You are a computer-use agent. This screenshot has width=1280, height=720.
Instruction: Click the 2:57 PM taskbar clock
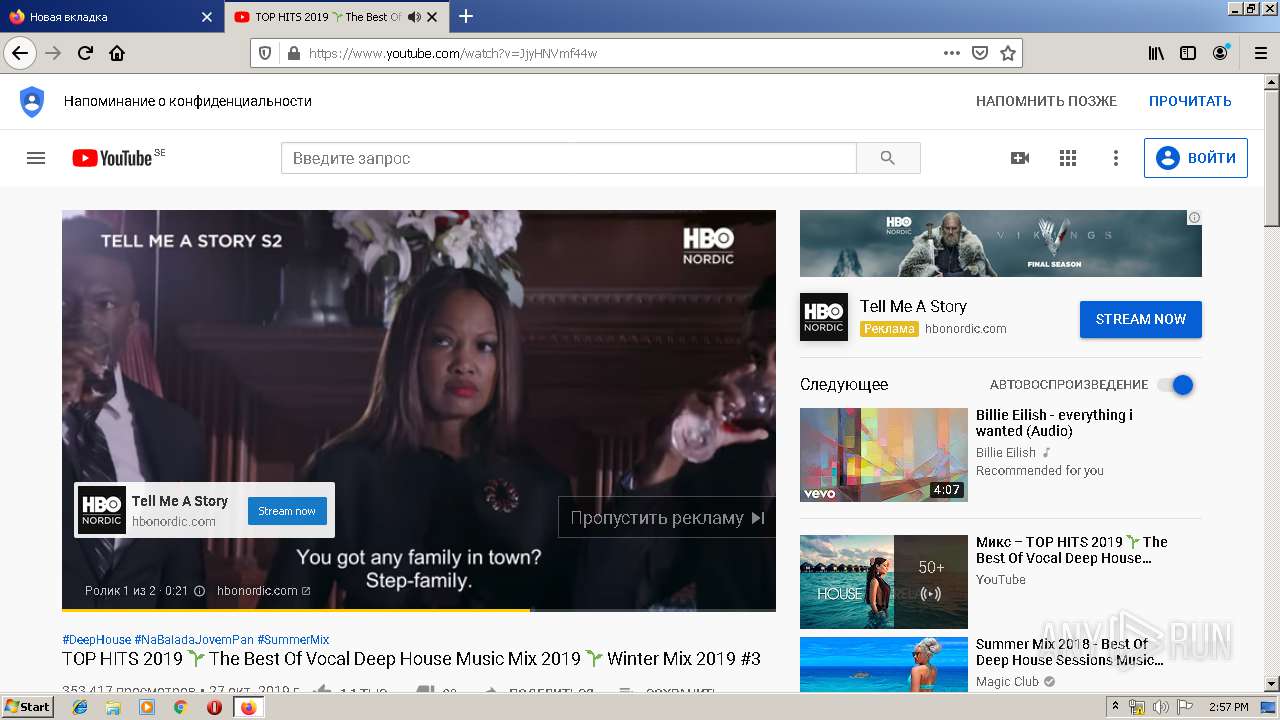coord(1228,707)
